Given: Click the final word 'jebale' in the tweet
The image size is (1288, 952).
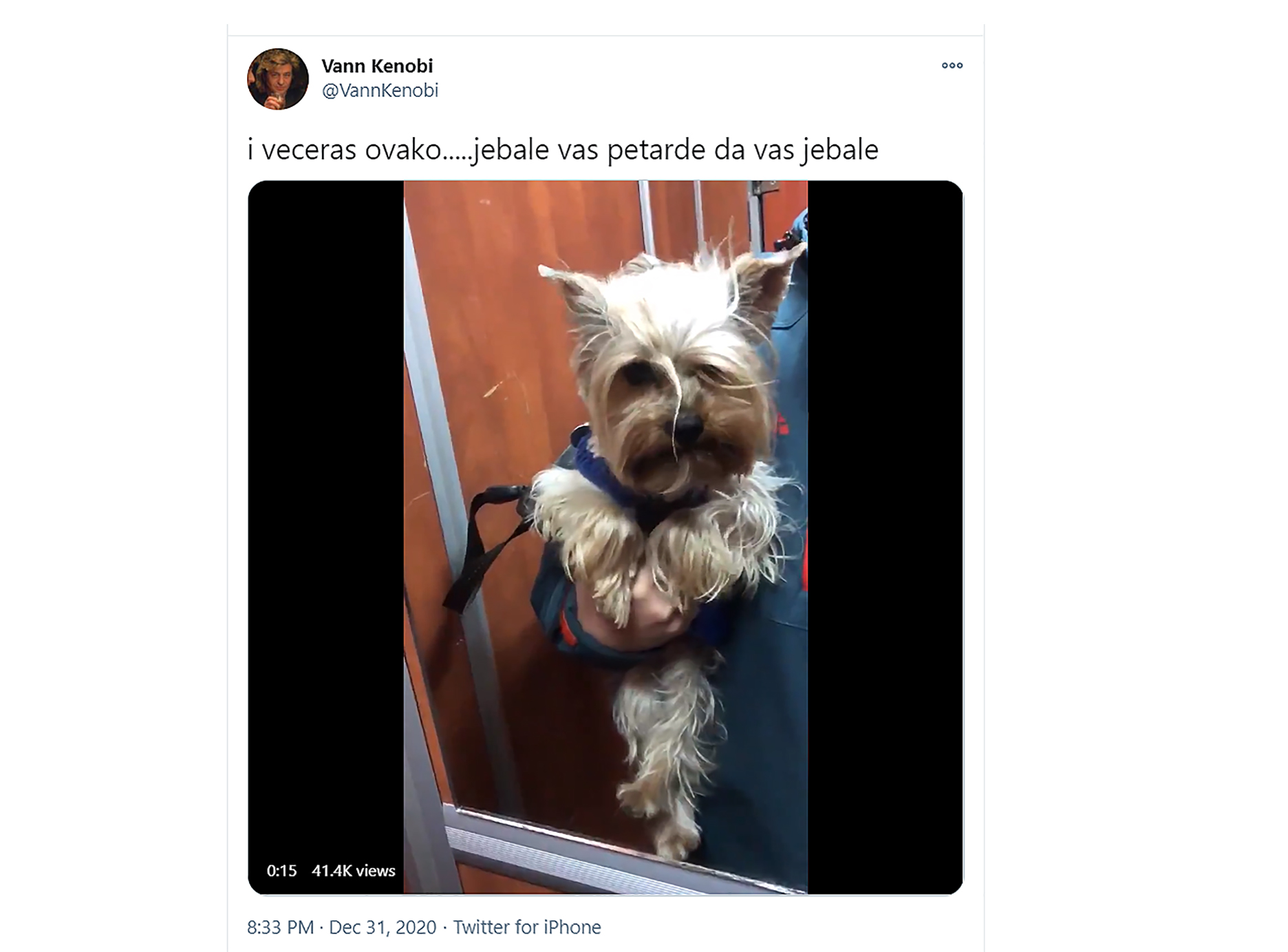Looking at the screenshot, I should [x=841, y=151].
